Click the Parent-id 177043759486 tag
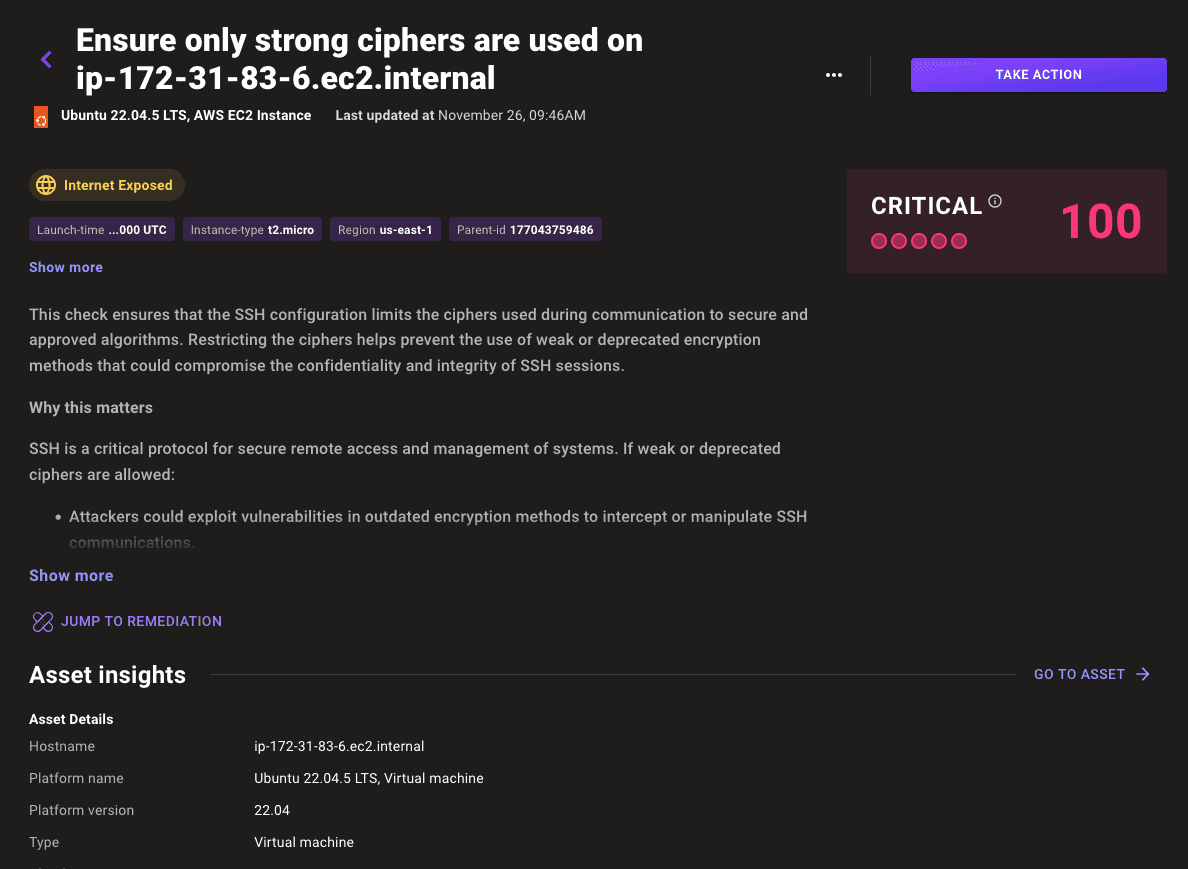Image resolution: width=1188 pixels, height=869 pixels. pos(525,230)
